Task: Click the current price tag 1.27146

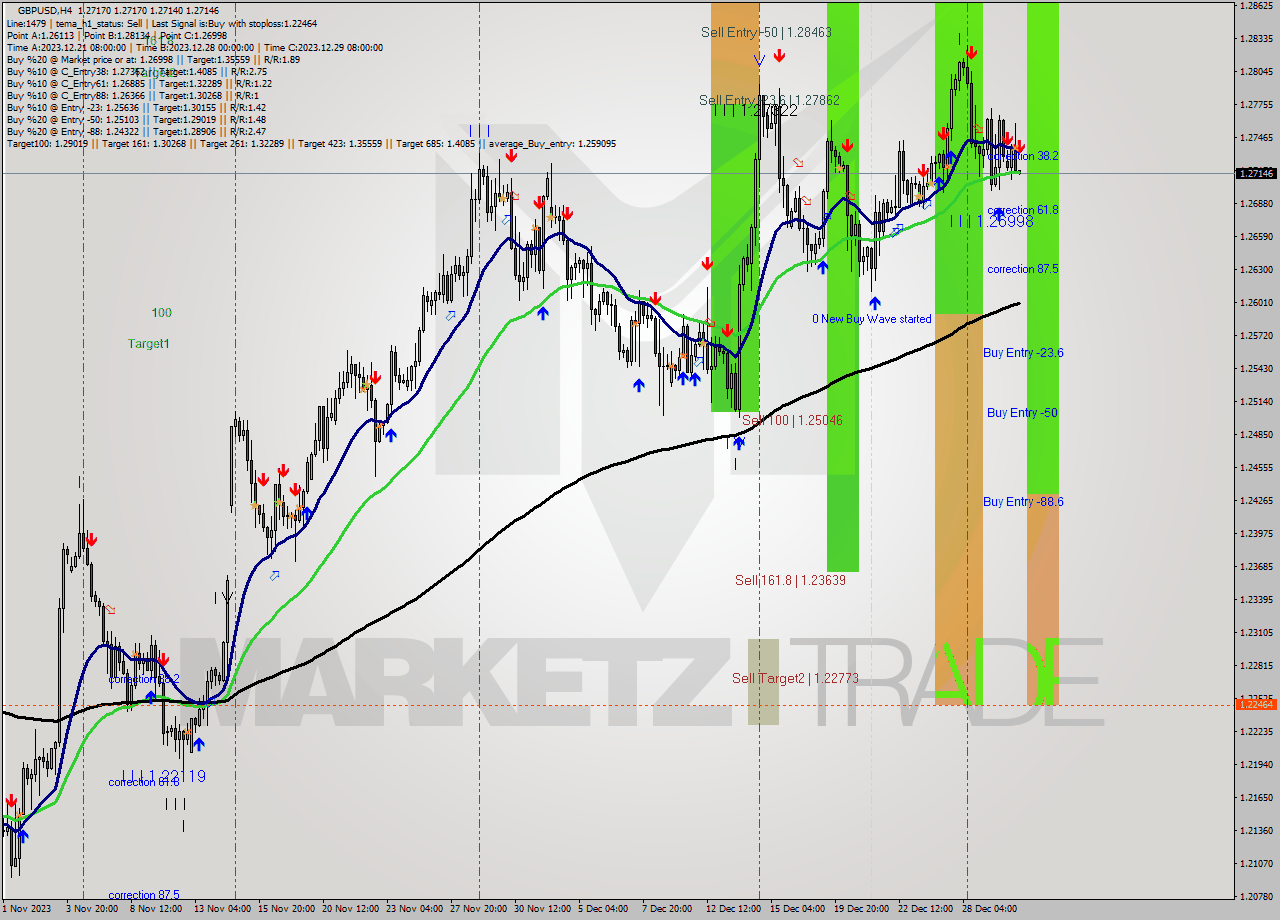Action: click(1256, 173)
